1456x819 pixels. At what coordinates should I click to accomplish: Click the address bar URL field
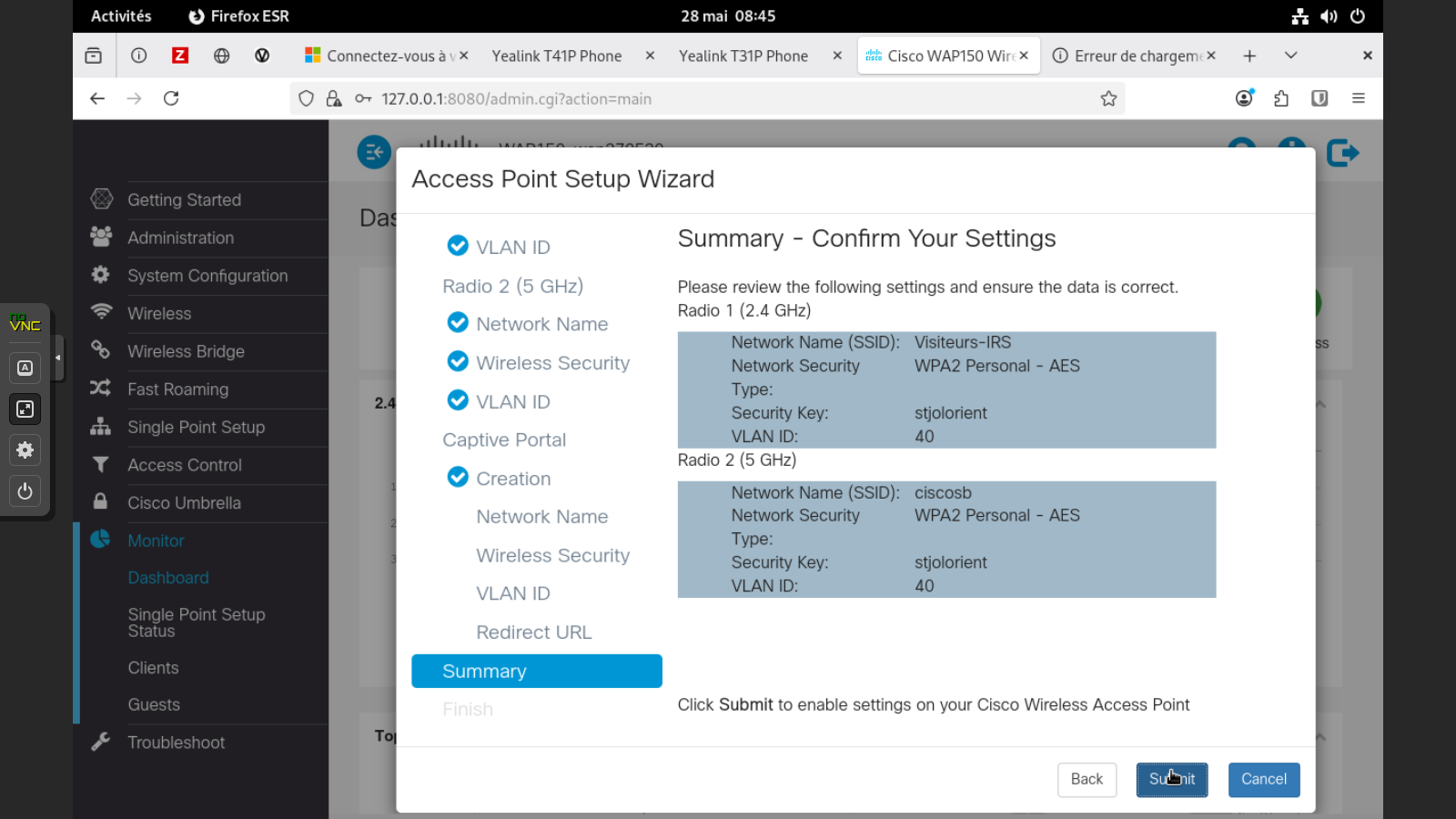[x=707, y=98]
